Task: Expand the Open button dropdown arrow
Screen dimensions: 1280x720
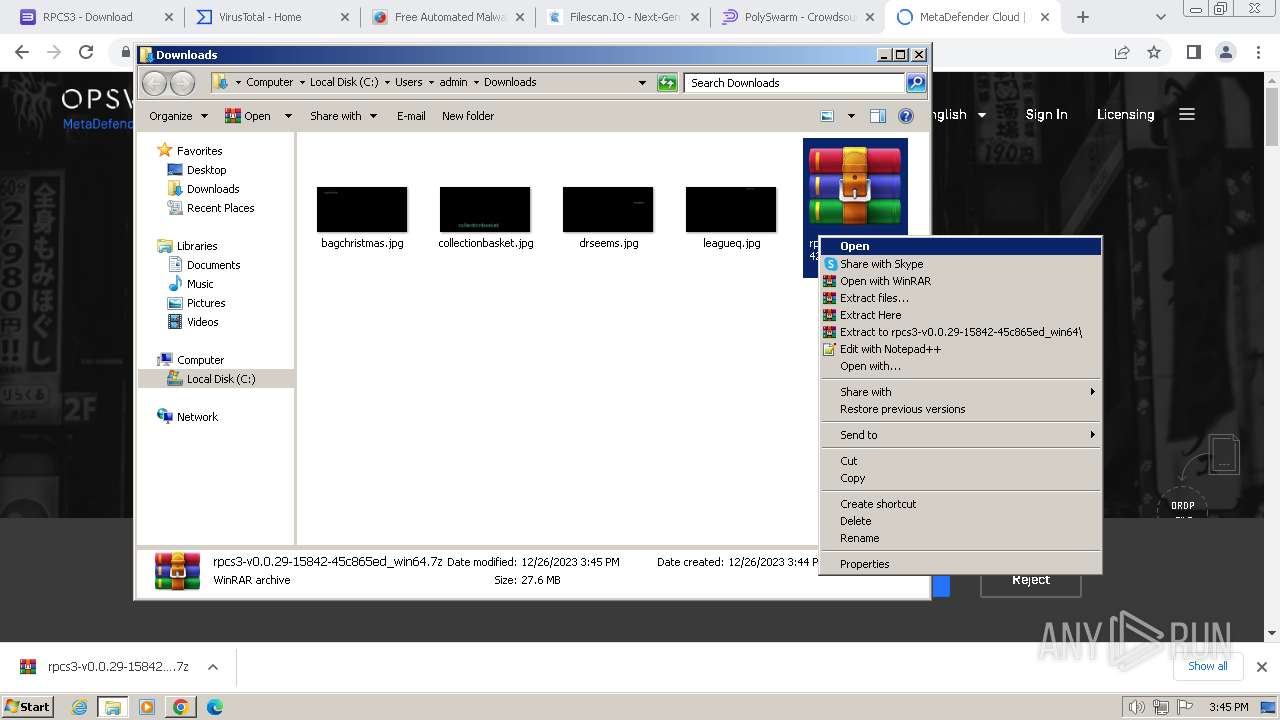Action: 288,116
